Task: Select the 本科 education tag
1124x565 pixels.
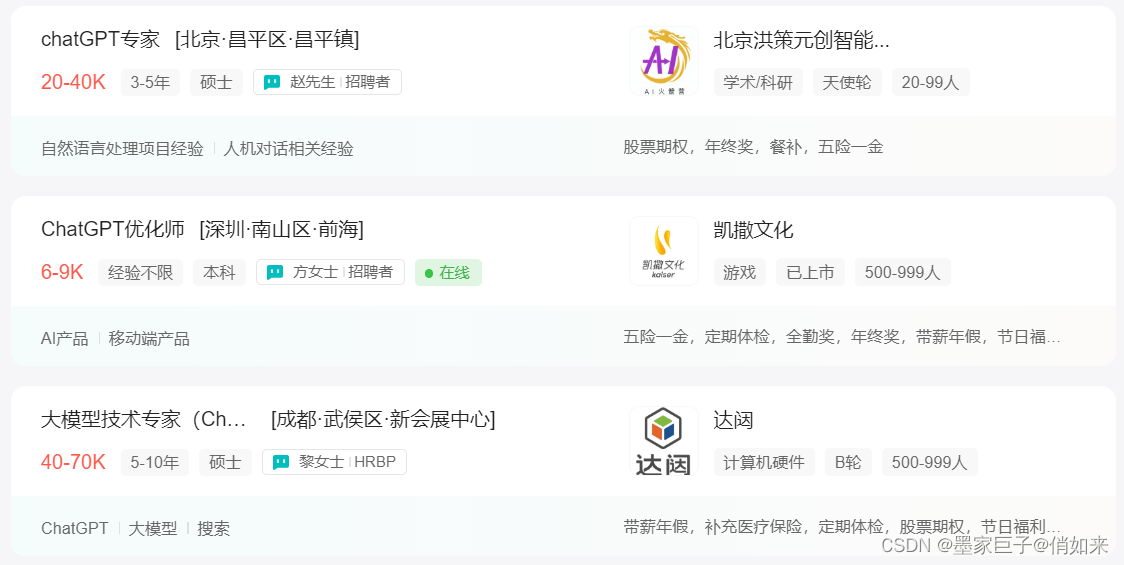Action: (219, 272)
